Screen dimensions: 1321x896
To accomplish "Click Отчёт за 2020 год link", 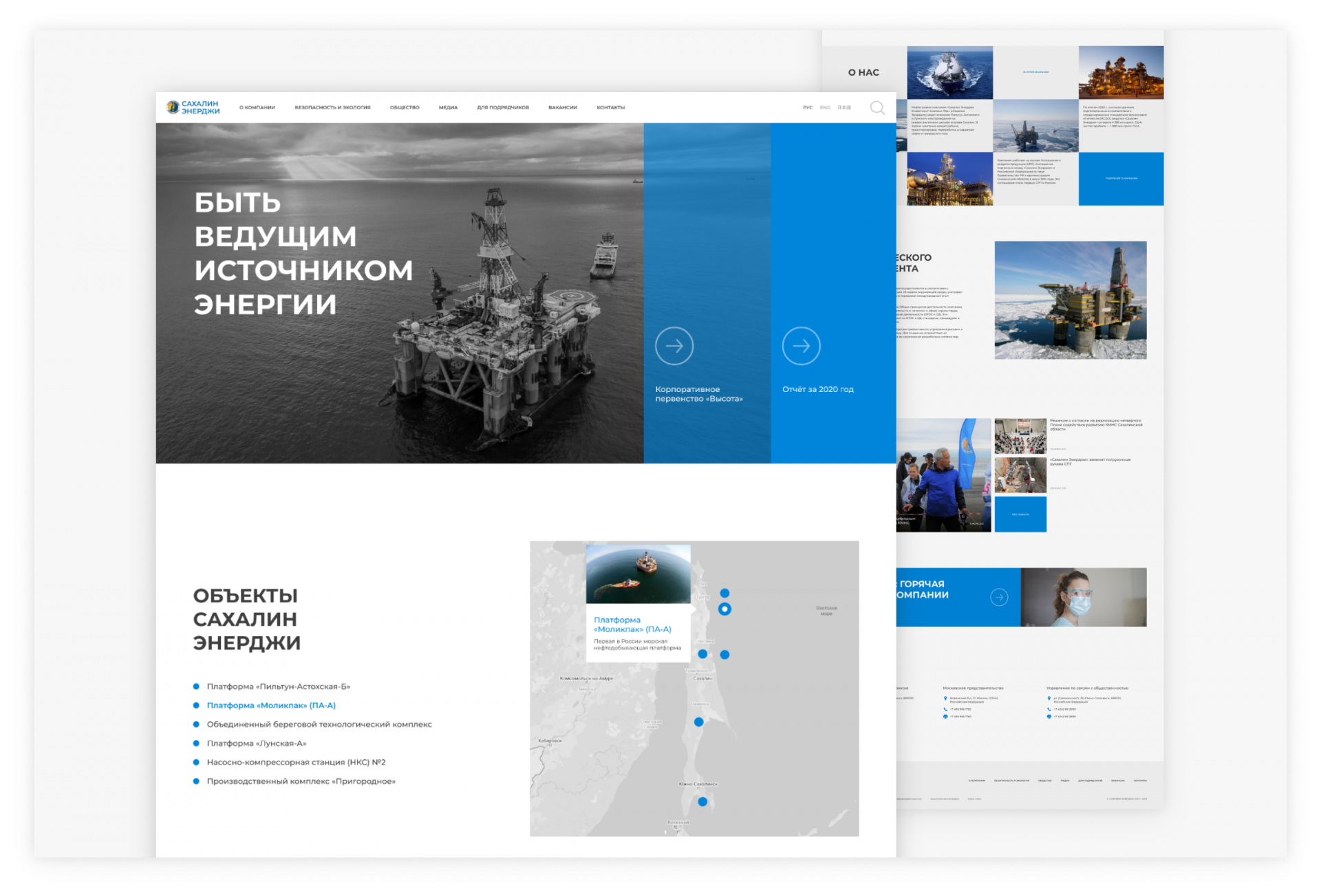I will coord(818,389).
